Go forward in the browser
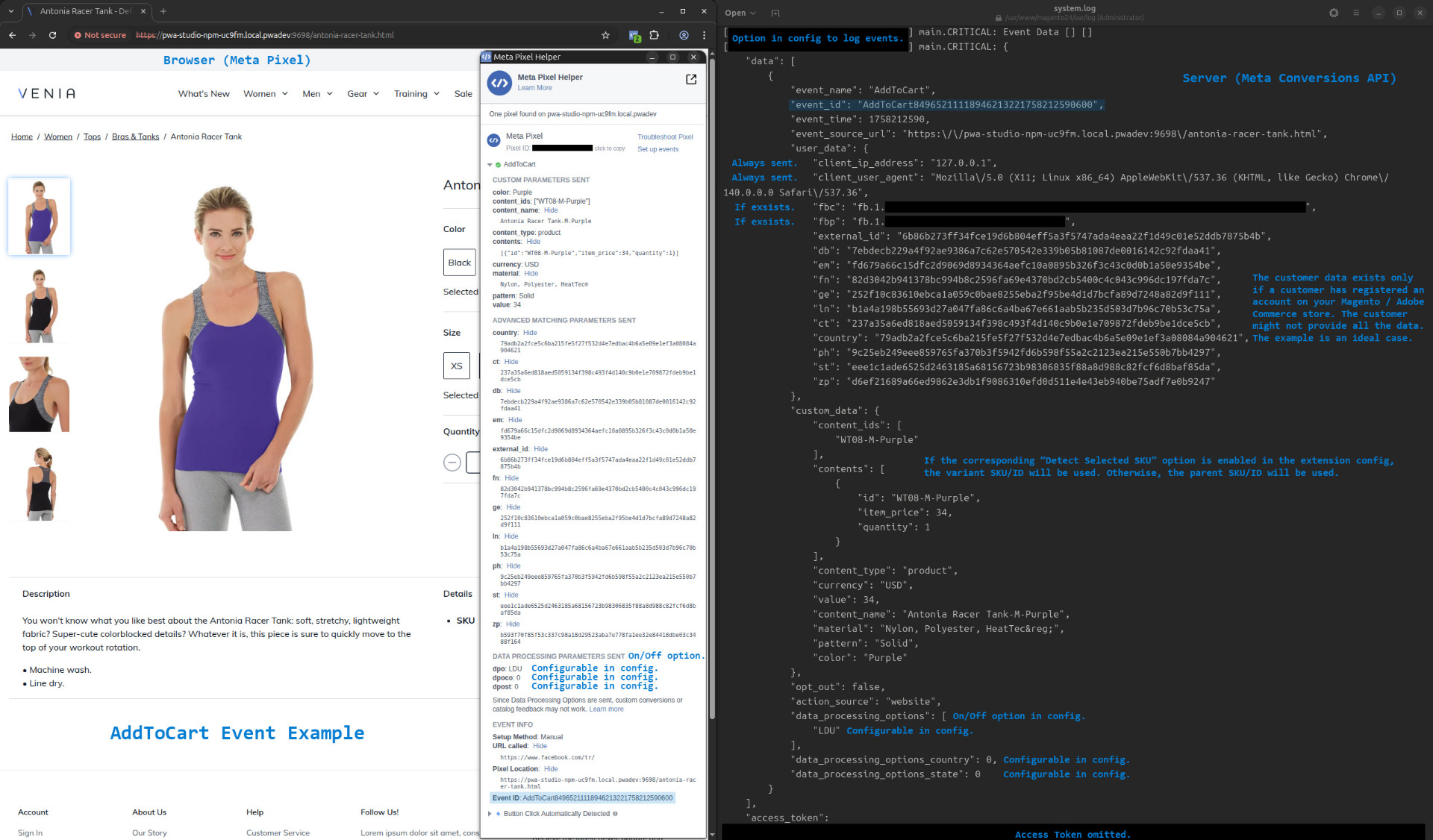This screenshot has height=840, width=1433. 32,35
